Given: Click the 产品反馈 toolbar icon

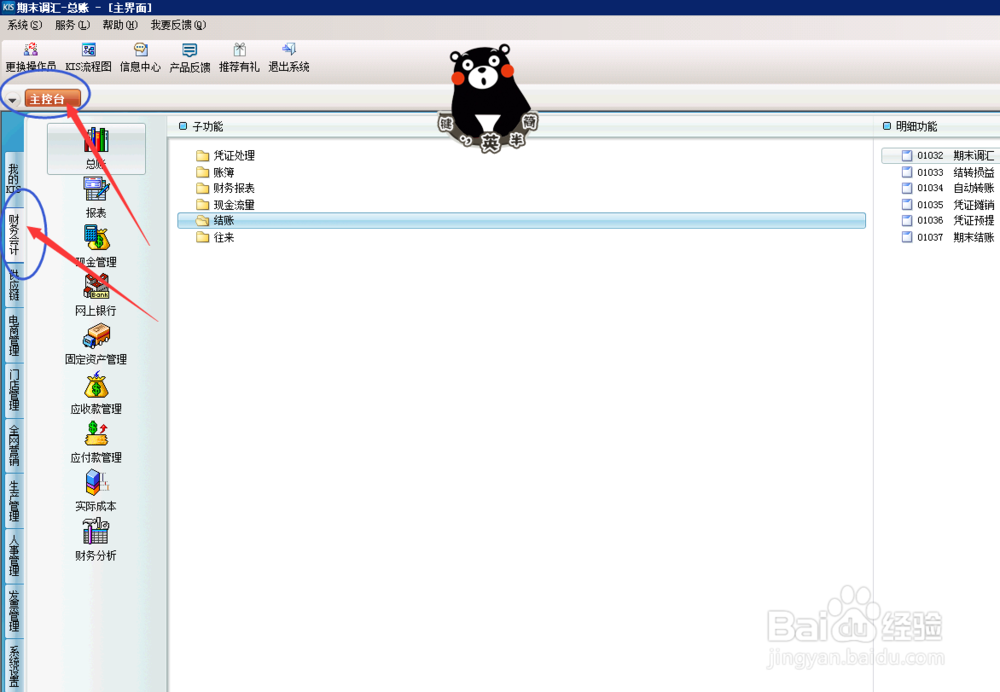Looking at the screenshot, I should (189, 50).
